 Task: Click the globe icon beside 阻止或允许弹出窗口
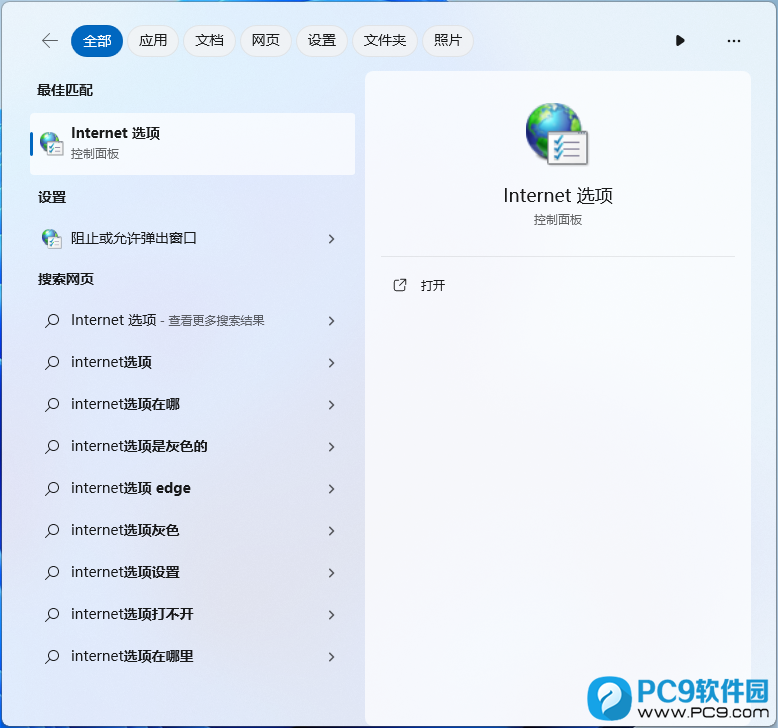52,239
